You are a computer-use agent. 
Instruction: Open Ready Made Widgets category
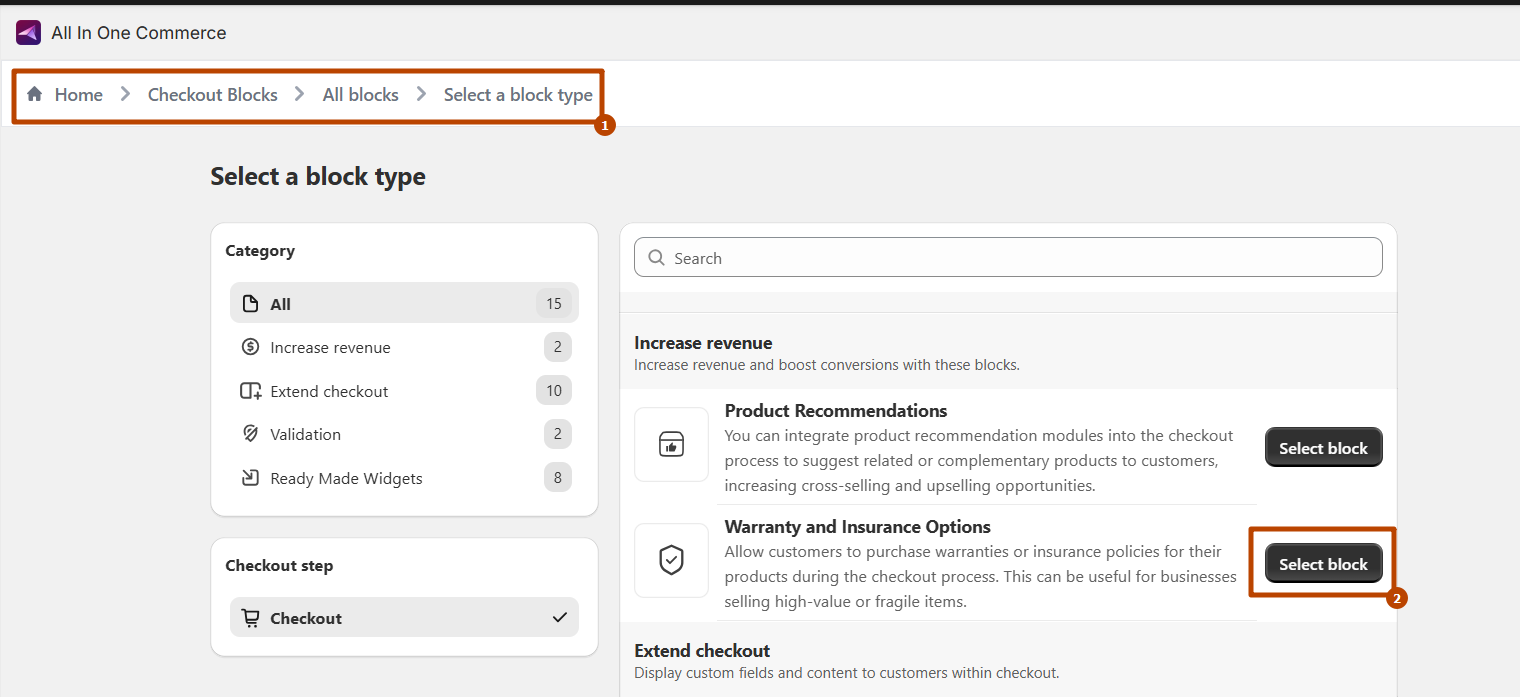pos(346,478)
